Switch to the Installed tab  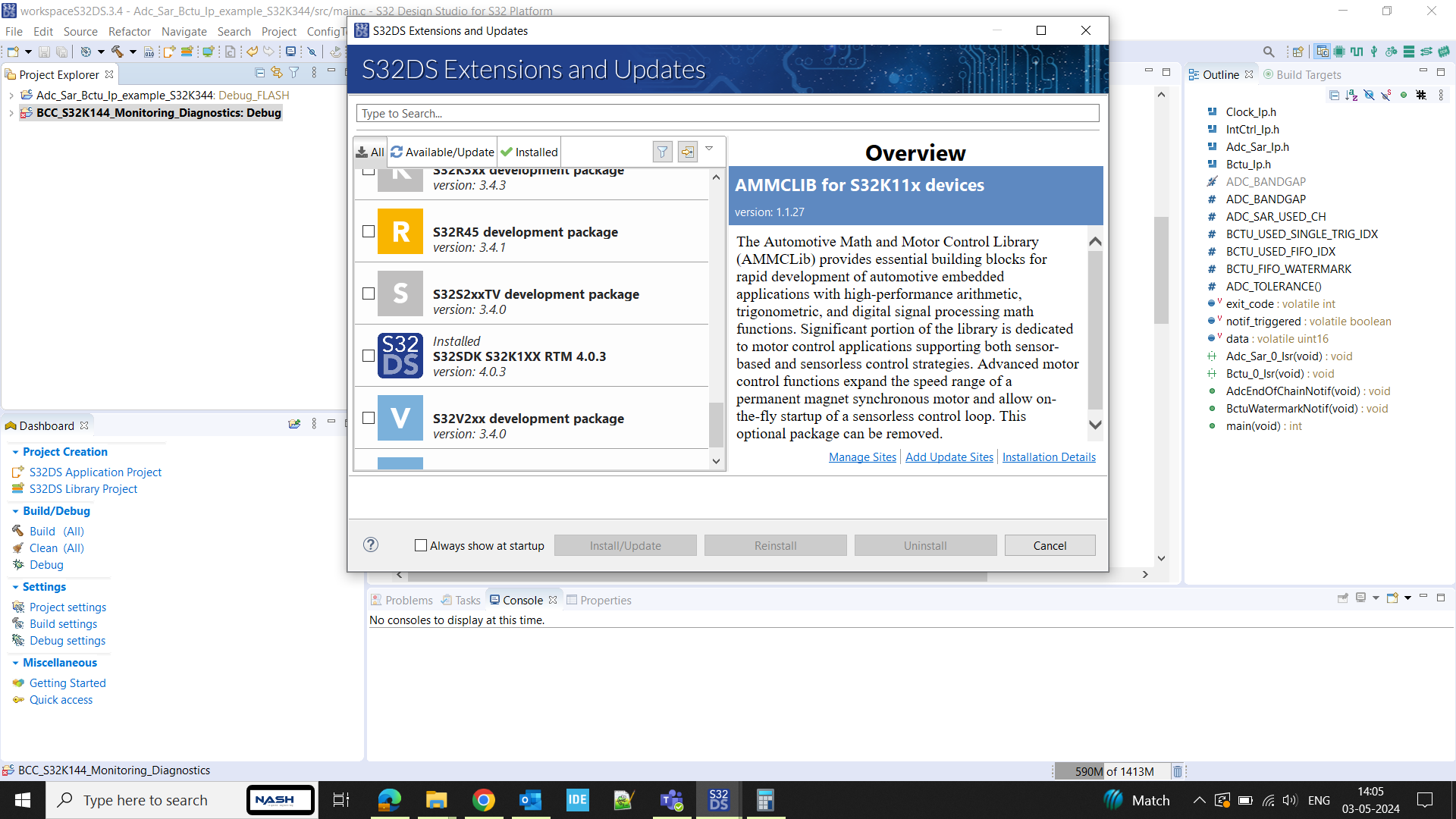click(529, 152)
